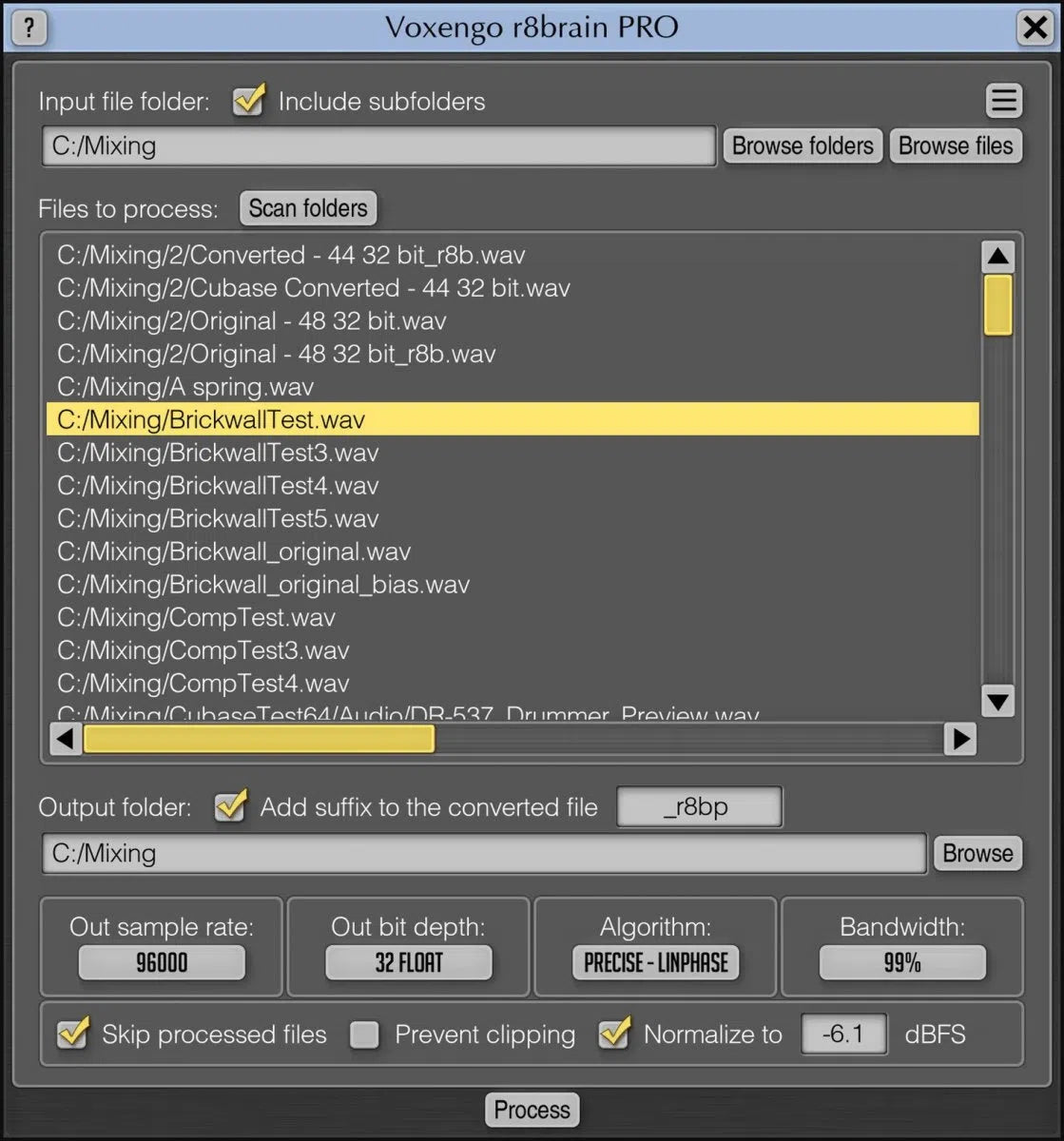Uncheck Skip processed files
The width and height of the screenshot is (1064, 1141).
tap(72, 1034)
